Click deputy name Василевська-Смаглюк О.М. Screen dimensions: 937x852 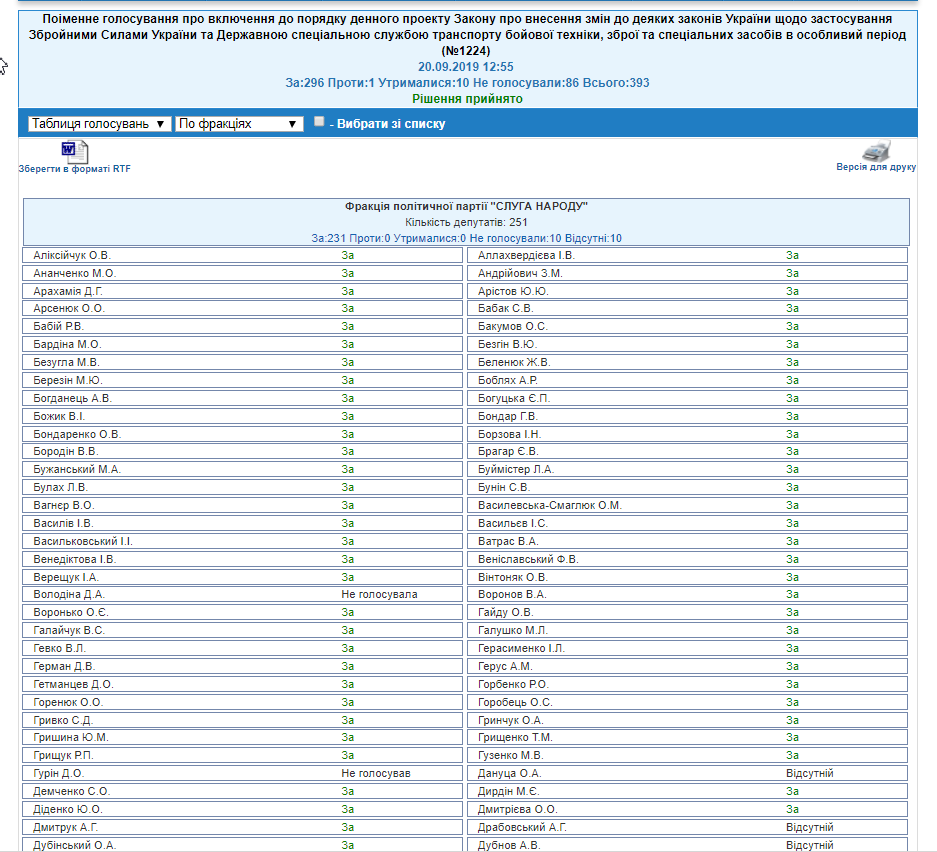coord(549,505)
